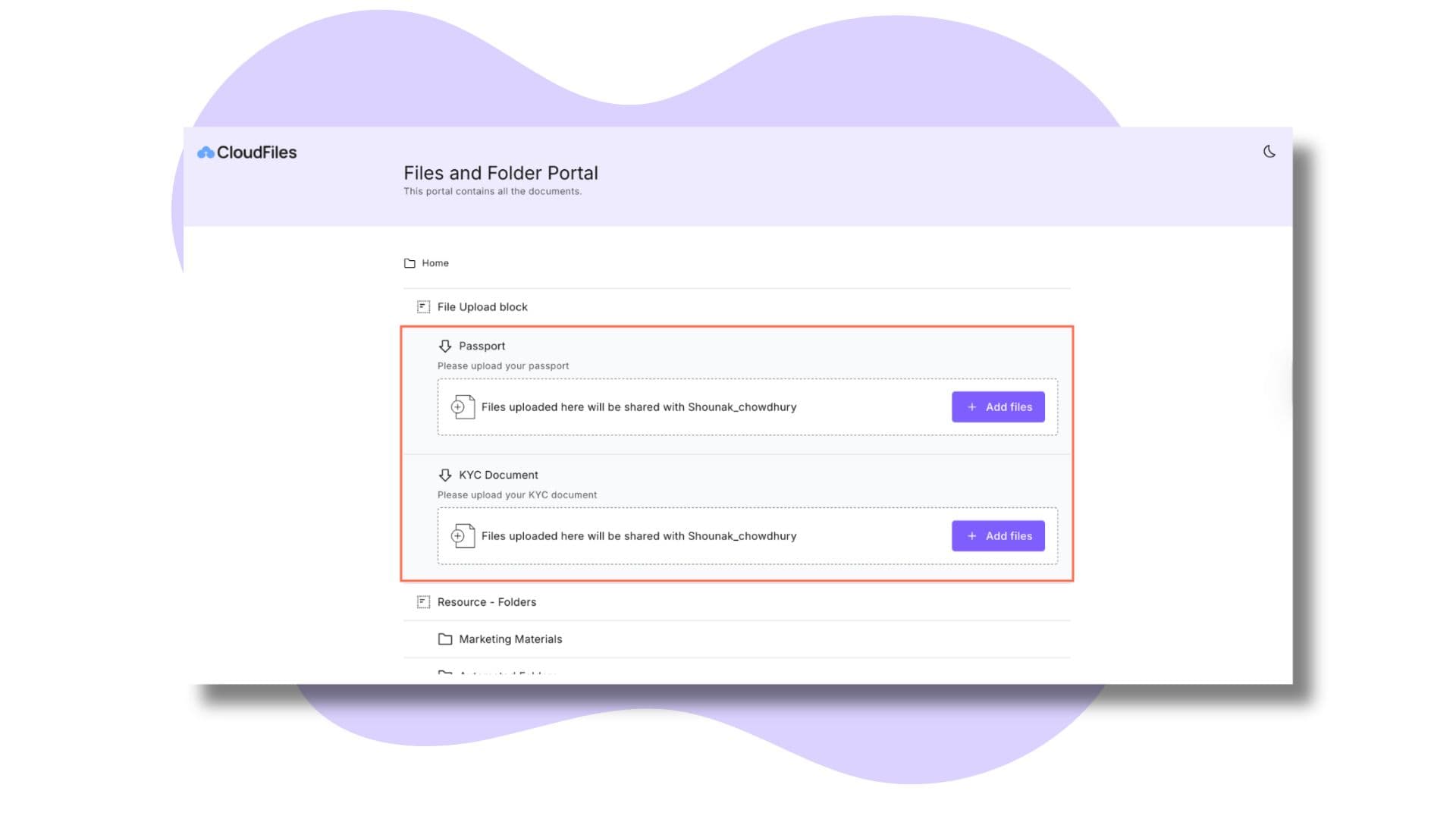Viewport: 1456px width, 819px height.
Task: Open the Home breadcrumb link
Action: coord(436,262)
